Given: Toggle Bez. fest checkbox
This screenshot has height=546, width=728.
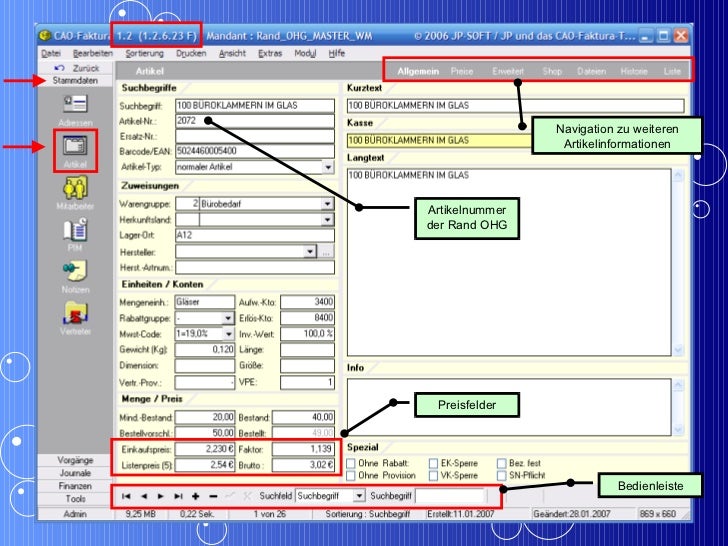Looking at the screenshot, I should (502, 463).
